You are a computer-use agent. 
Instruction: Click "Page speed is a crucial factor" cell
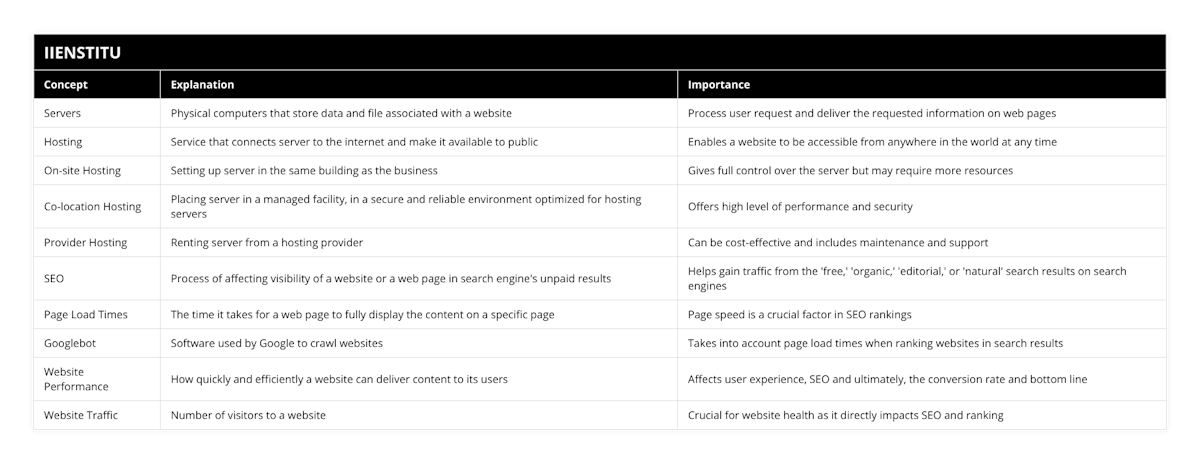click(x=799, y=314)
